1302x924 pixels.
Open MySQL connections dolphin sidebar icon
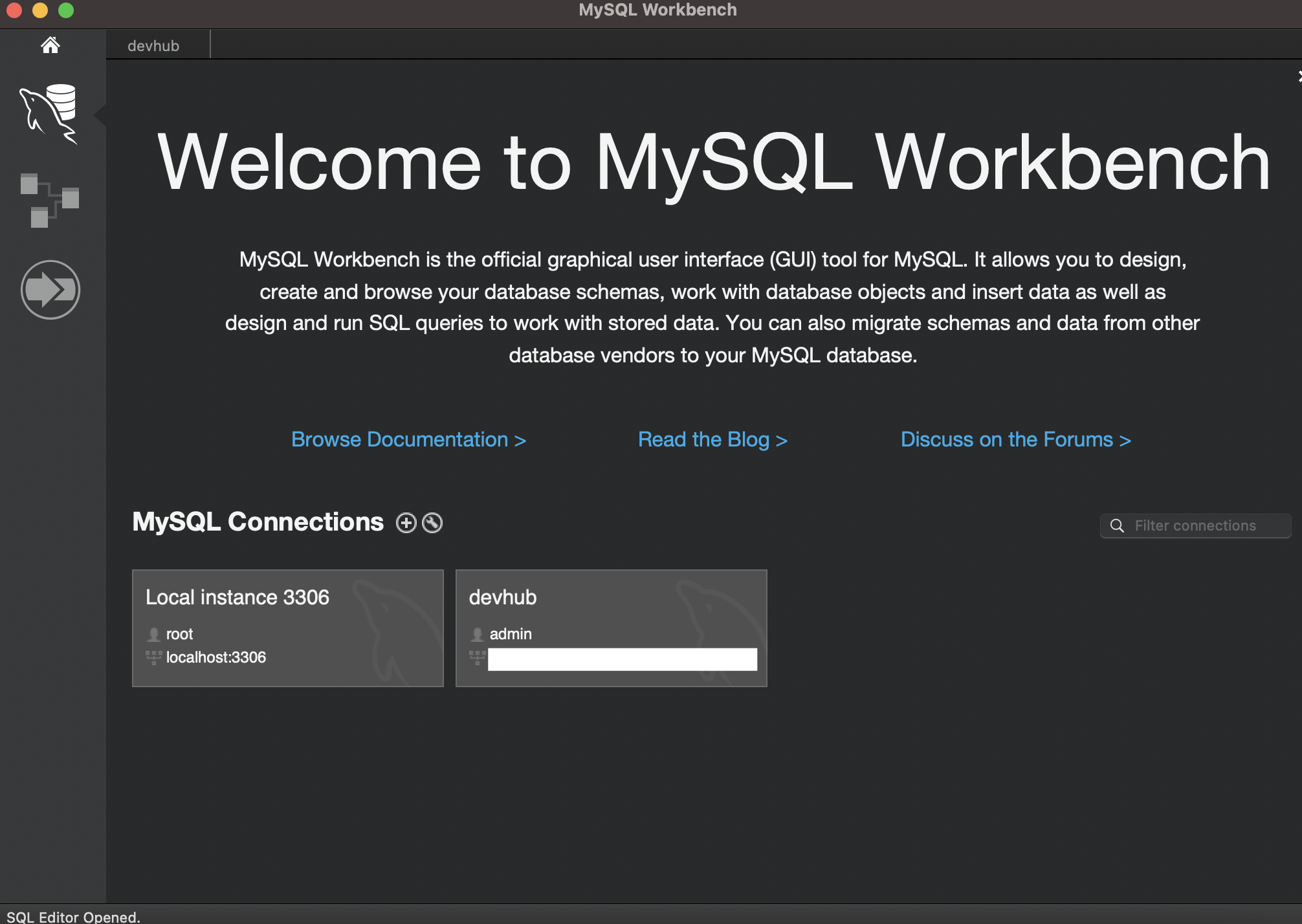49,114
